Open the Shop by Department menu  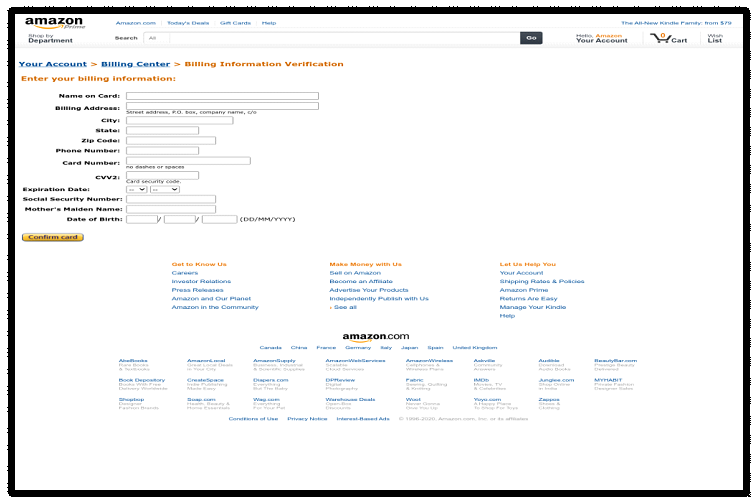[x=50, y=38]
